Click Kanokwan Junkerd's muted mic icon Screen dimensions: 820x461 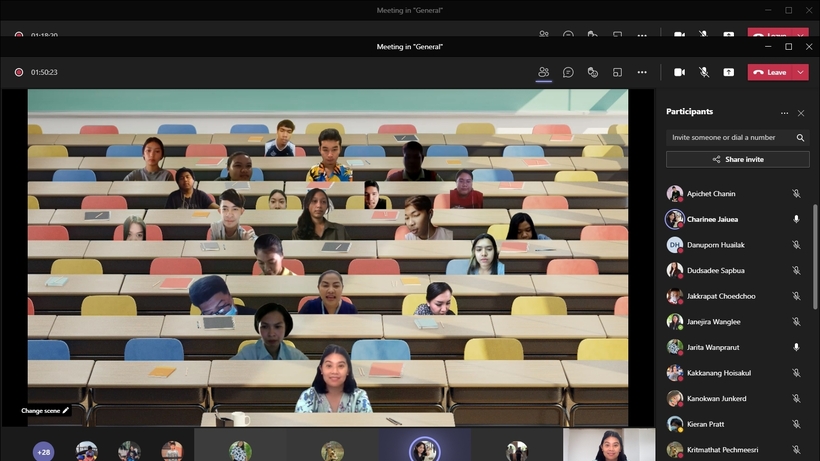point(796,398)
